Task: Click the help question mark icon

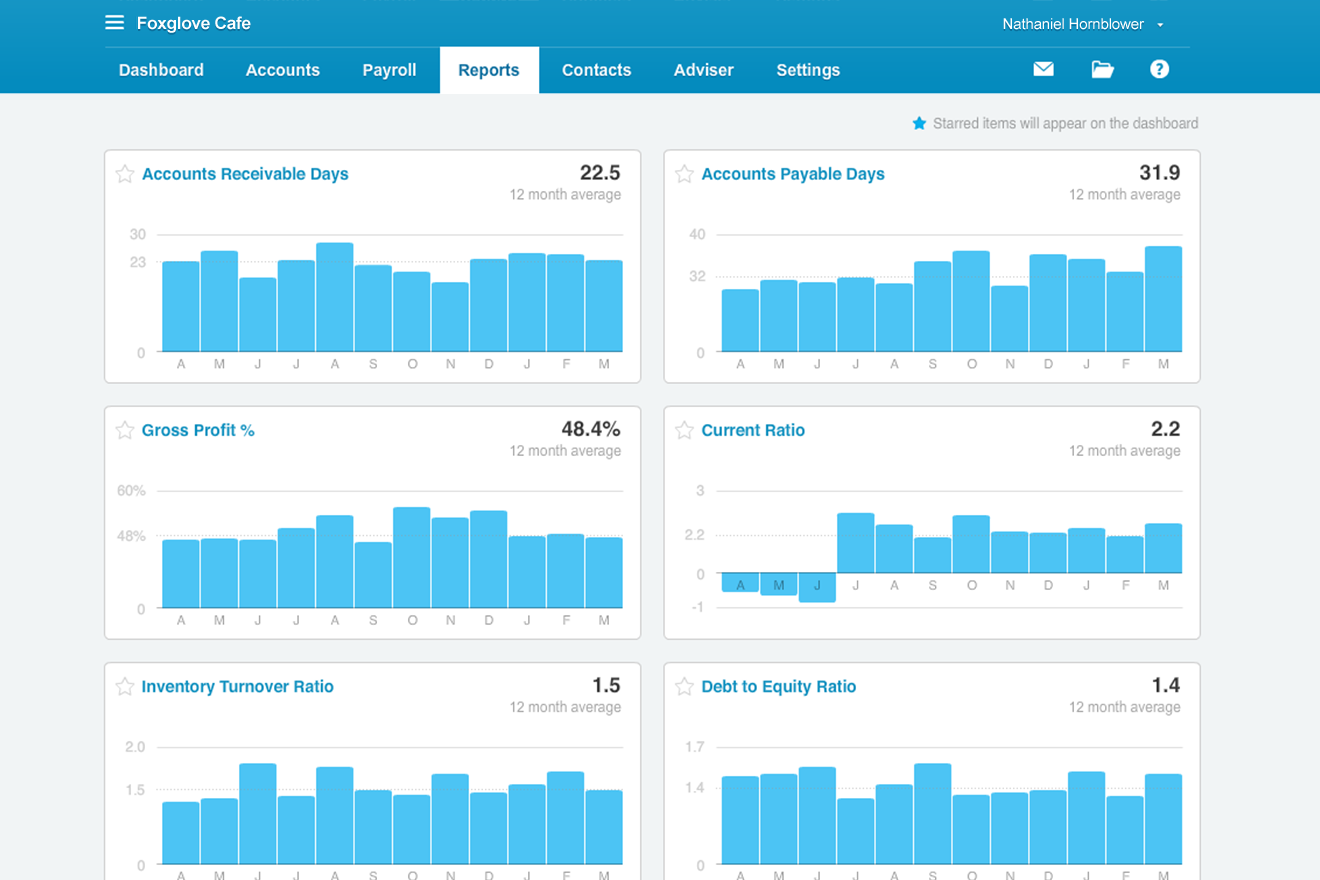Action: [1159, 69]
